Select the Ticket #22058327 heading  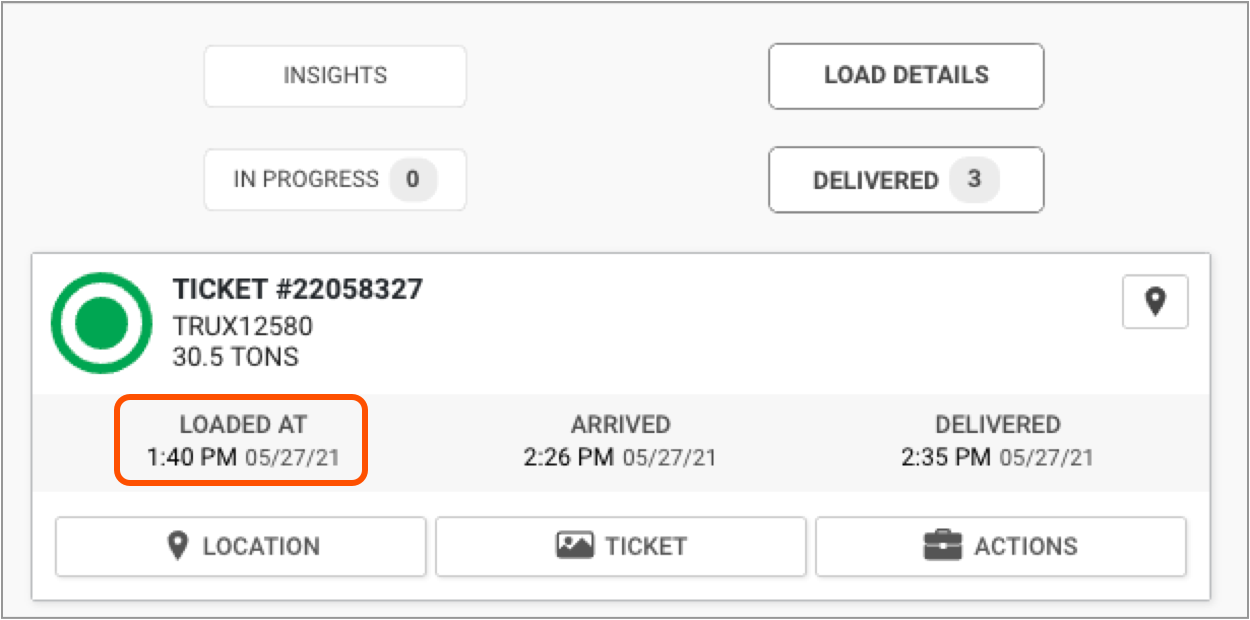[298, 290]
